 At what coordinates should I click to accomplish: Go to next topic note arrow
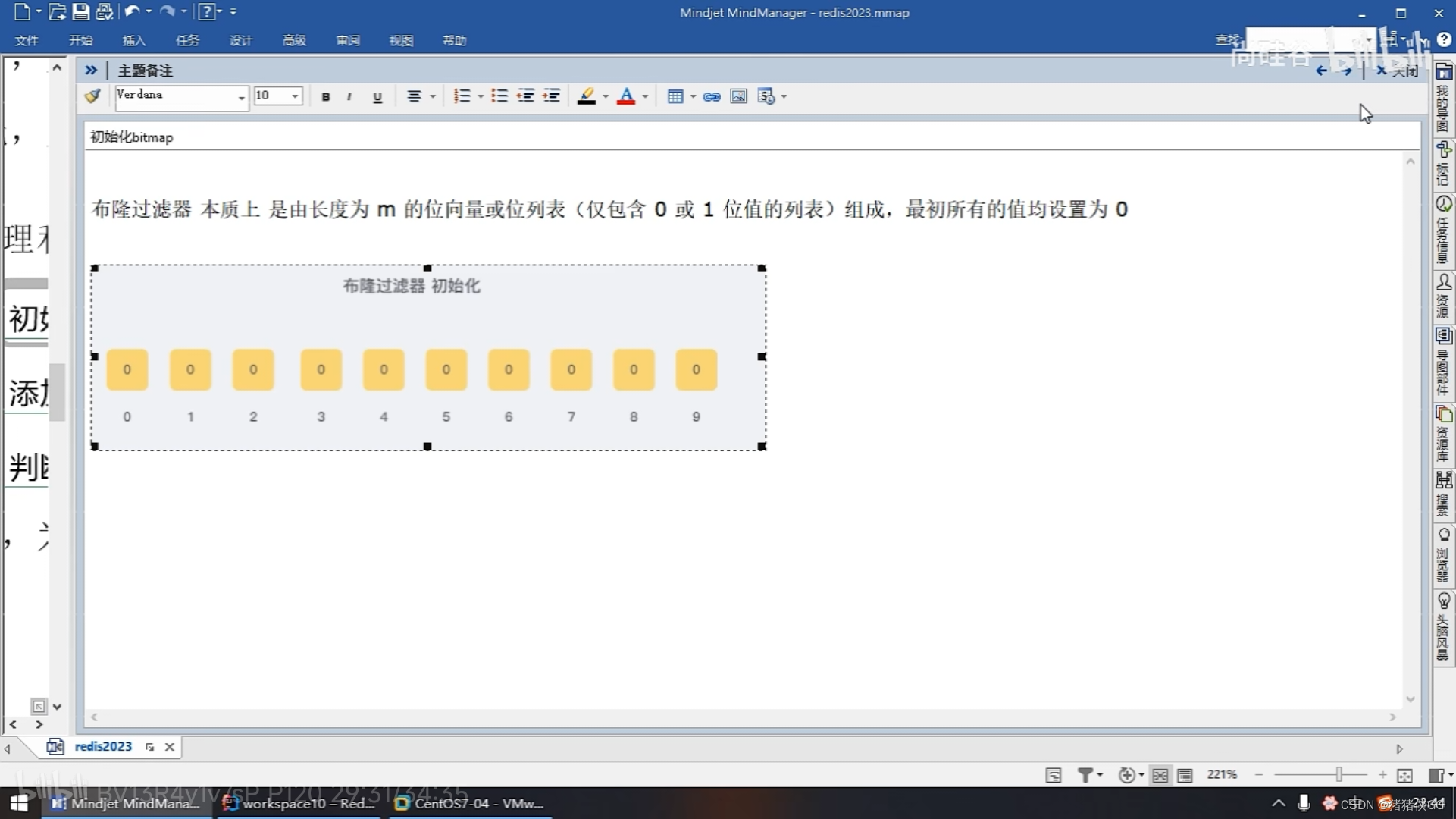coord(1346,71)
